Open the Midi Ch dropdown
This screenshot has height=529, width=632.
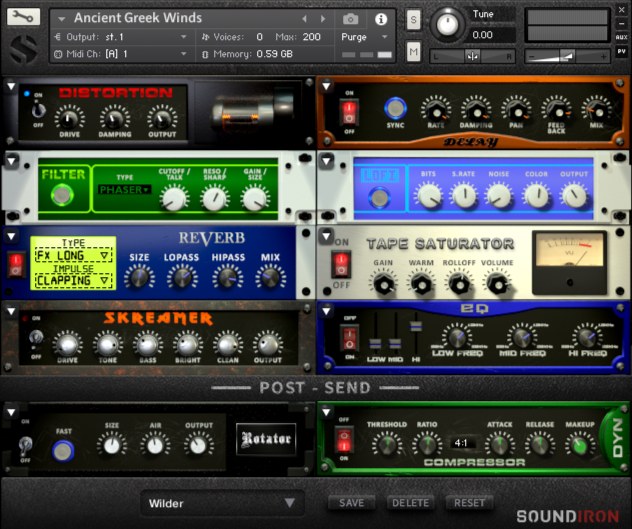point(121,54)
